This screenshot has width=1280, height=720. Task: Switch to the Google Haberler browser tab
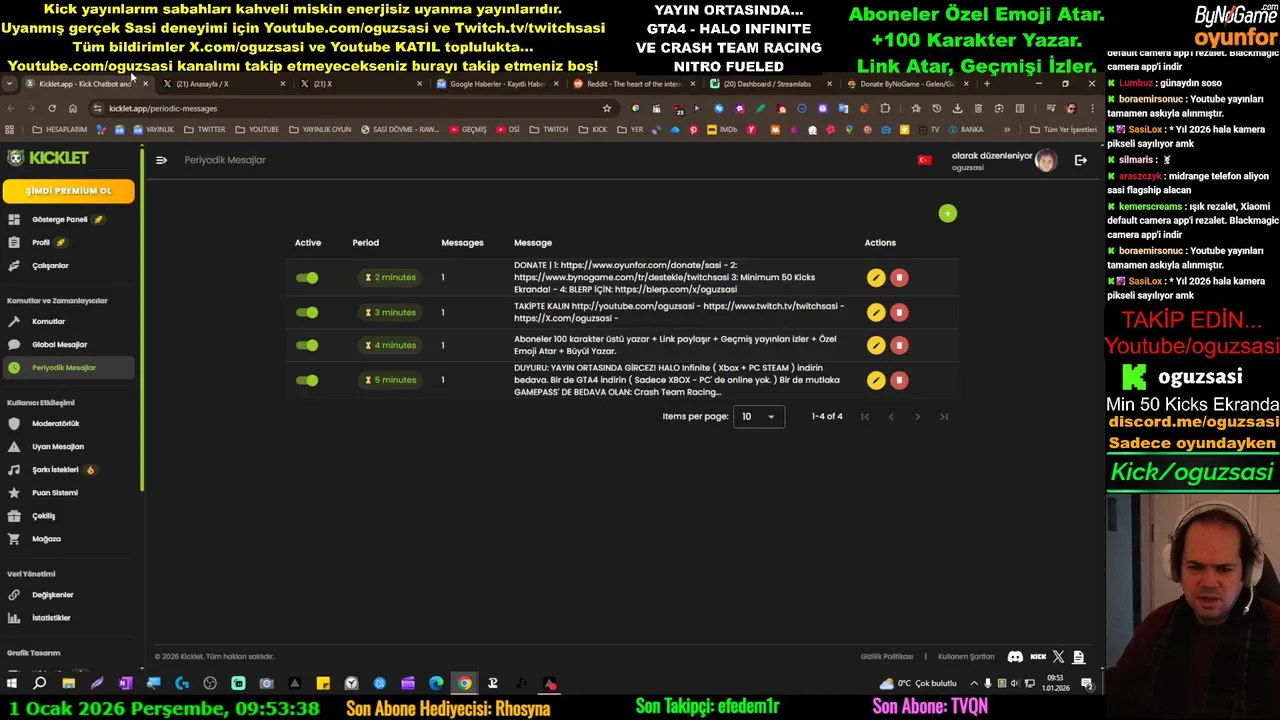496,84
